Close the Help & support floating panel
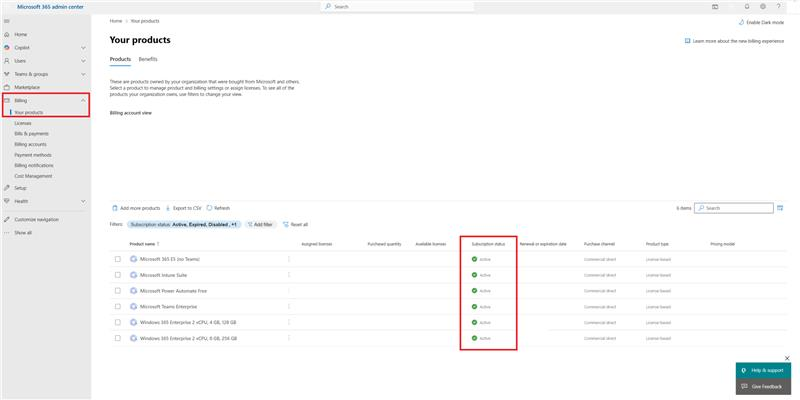 click(x=787, y=358)
